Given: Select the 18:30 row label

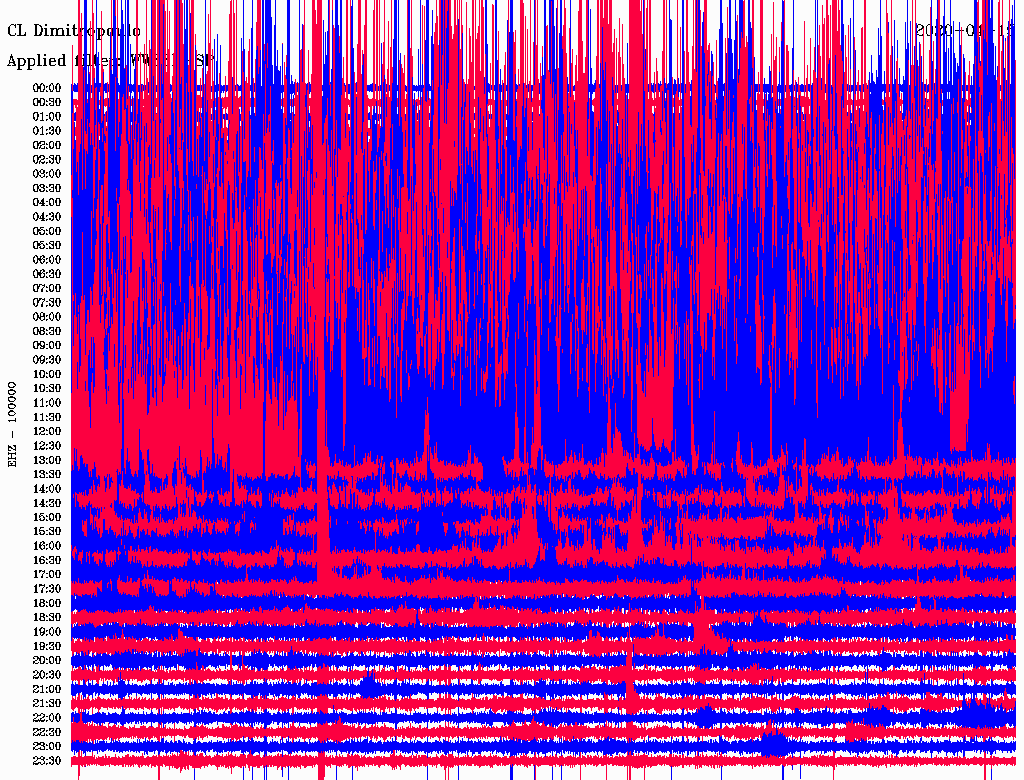Looking at the screenshot, I should tap(47, 617).
